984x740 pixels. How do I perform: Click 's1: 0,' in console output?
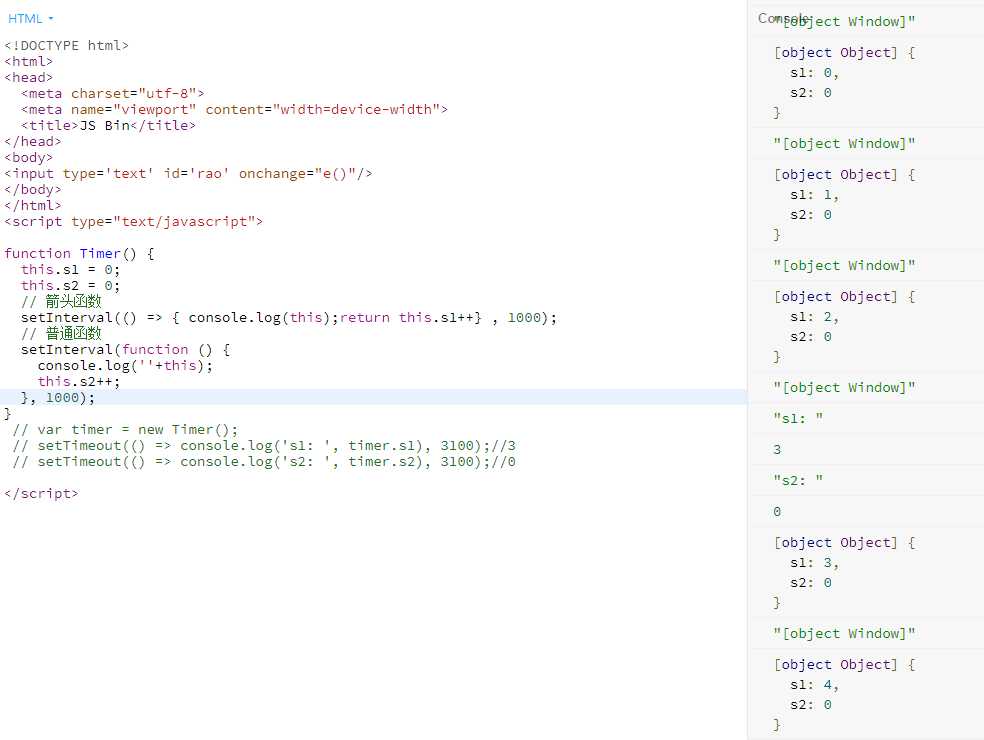pyautogui.click(x=815, y=73)
